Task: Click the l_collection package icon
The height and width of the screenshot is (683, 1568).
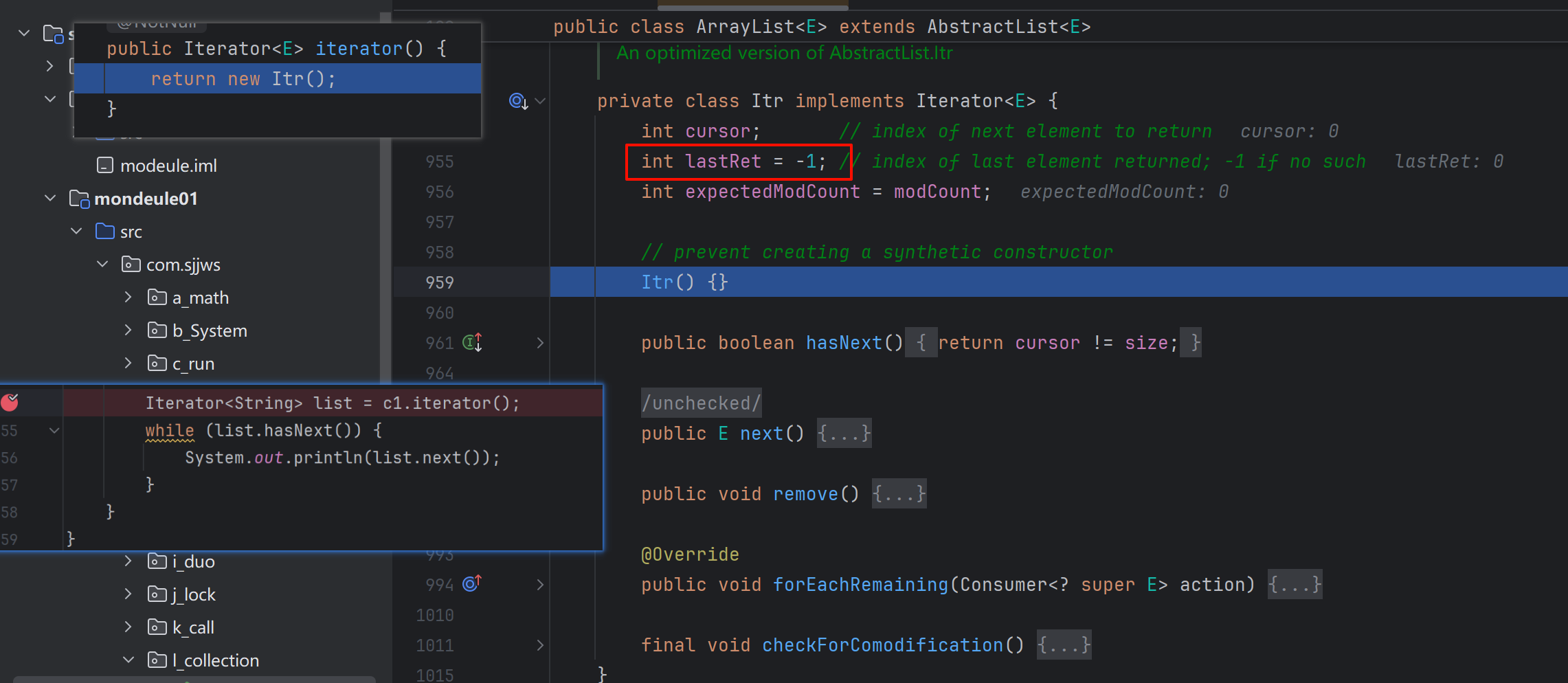Action: pyautogui.click(x=157, y=660)
